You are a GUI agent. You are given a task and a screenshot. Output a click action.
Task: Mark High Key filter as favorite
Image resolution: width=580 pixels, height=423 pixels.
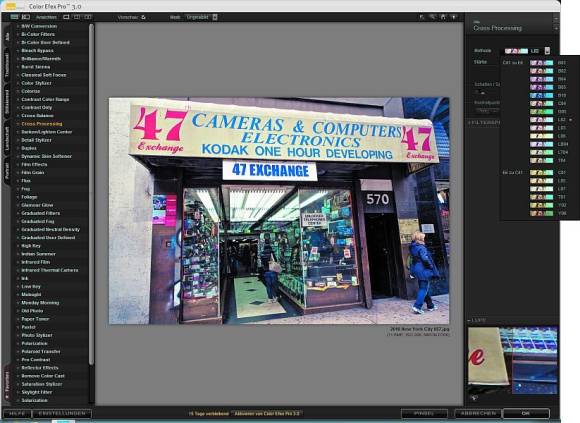[x=17, y=246]
